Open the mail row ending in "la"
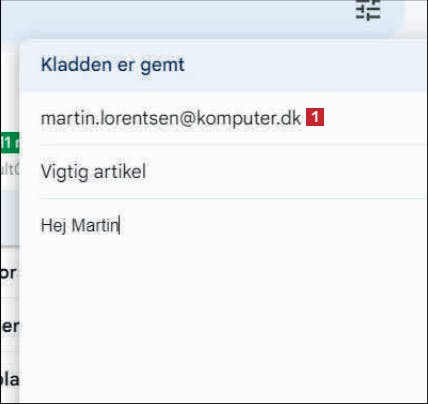 coord(10,380)
